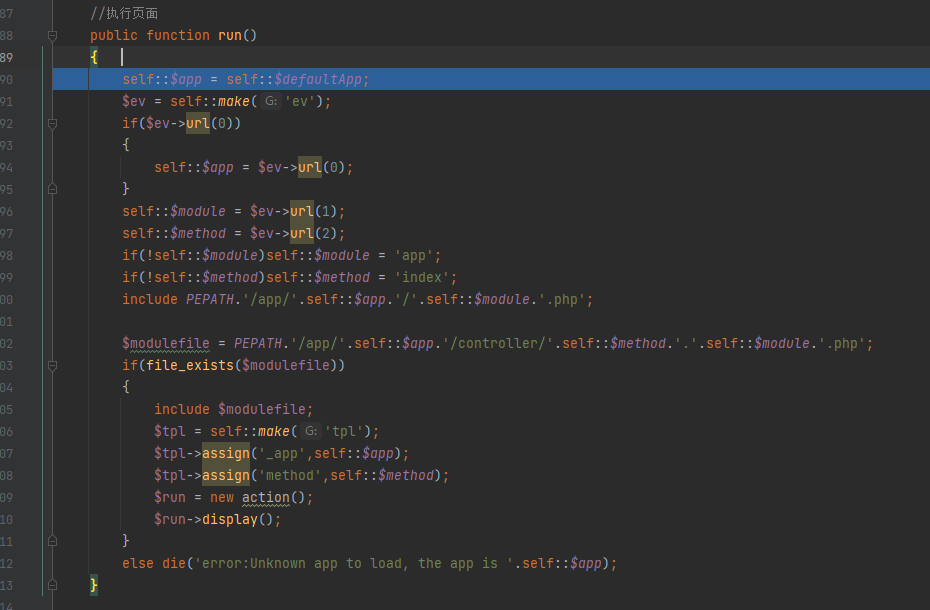
Task: Click fold end marker at function's final yellow brace
Action: click(x=52, y=585)
